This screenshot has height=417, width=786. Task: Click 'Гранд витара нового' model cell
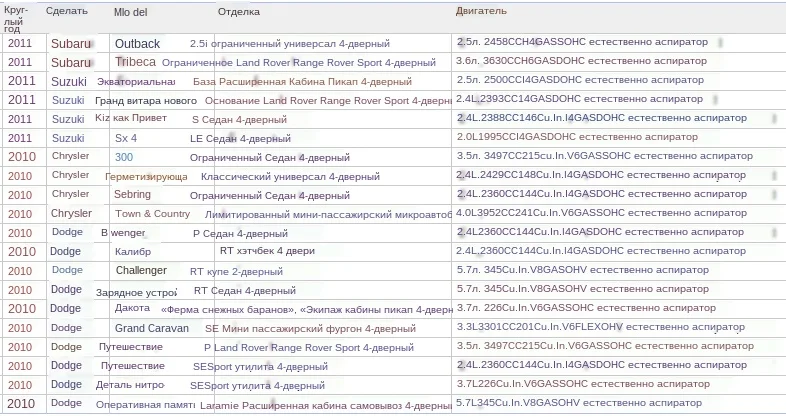tap(146, 101)
